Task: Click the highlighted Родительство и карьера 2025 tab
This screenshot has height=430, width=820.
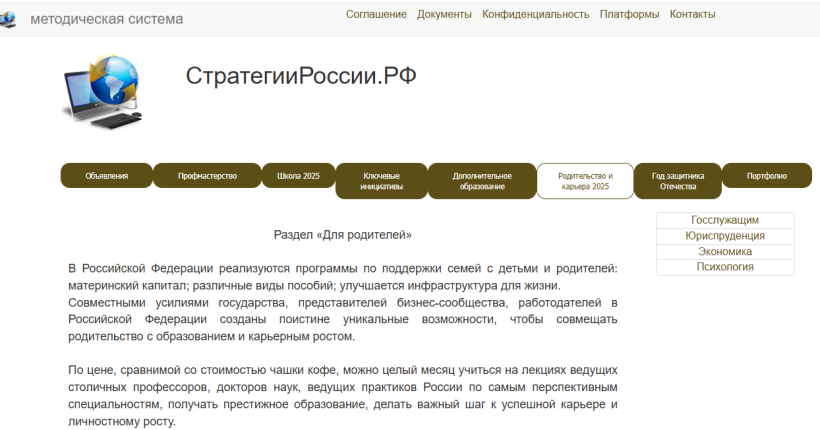Action: 585,181
